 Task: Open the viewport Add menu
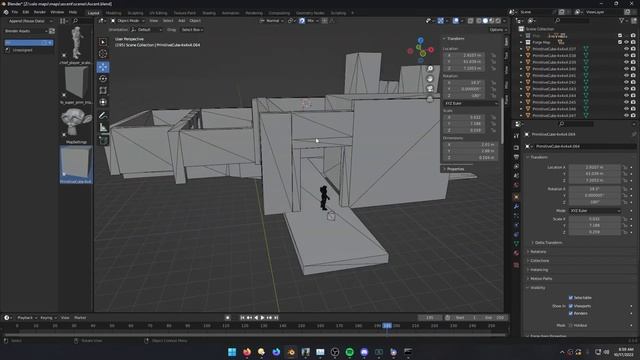pyautogui.click(x=182, y=21)
